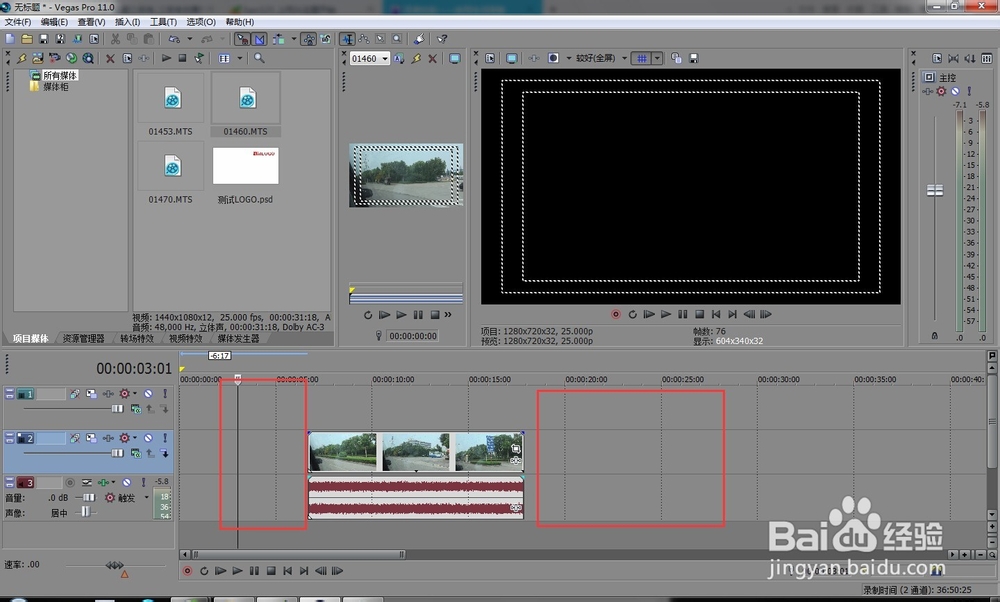
Task: Open the overlays dropdown arrow
Action: (657, 58)
